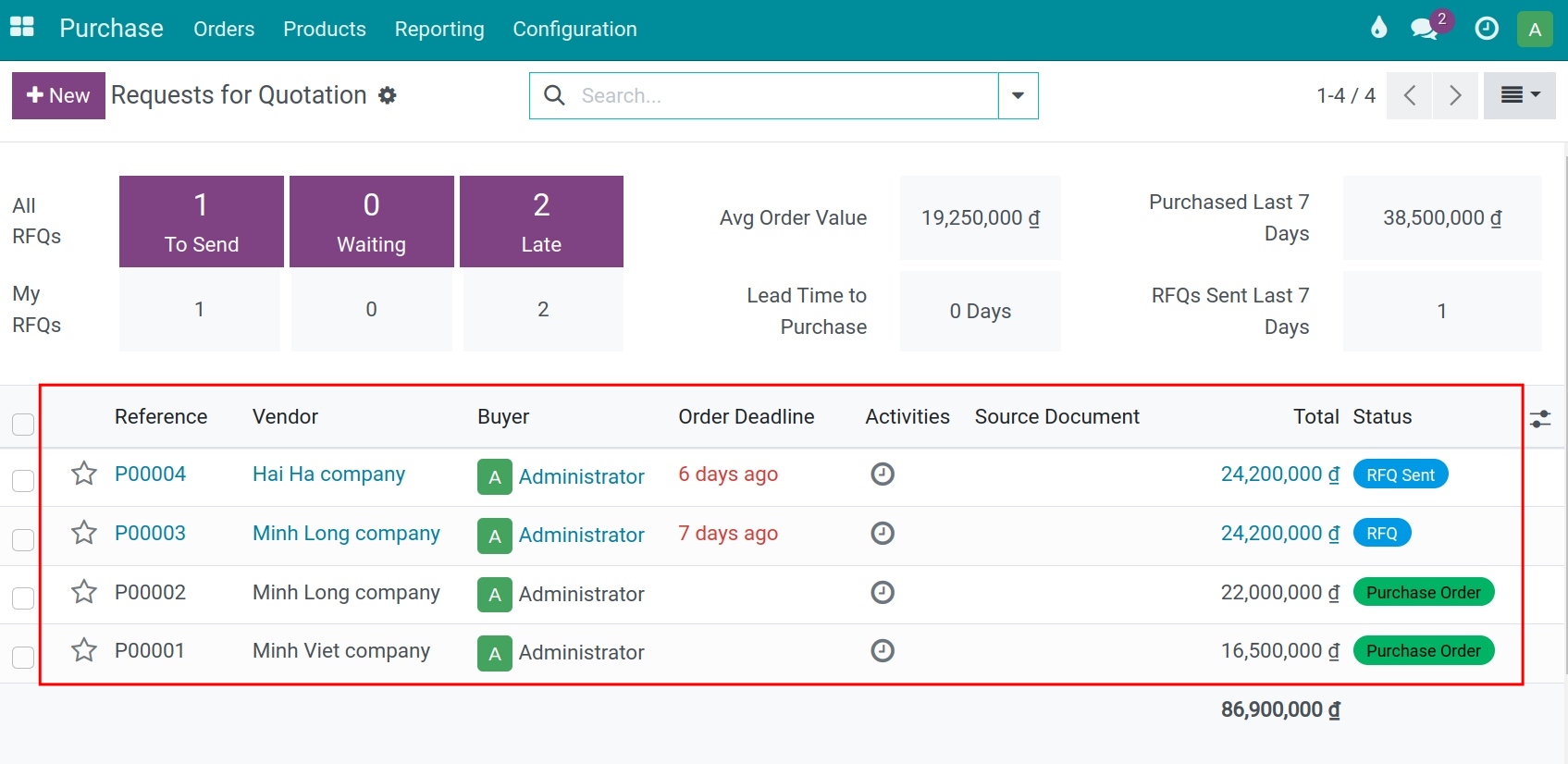Open the activity clock for P00002
Screen dimensions: 1568x764
(x=883, y=592)
